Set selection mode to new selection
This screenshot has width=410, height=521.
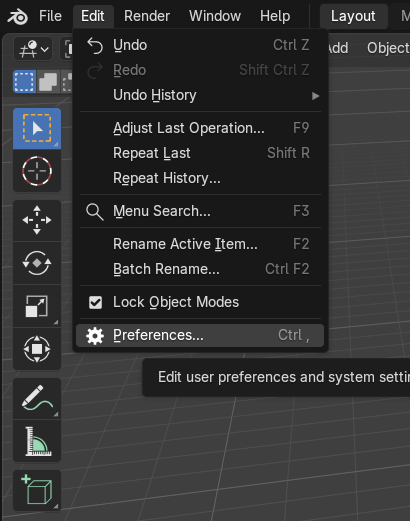click(x=25, y=82)
